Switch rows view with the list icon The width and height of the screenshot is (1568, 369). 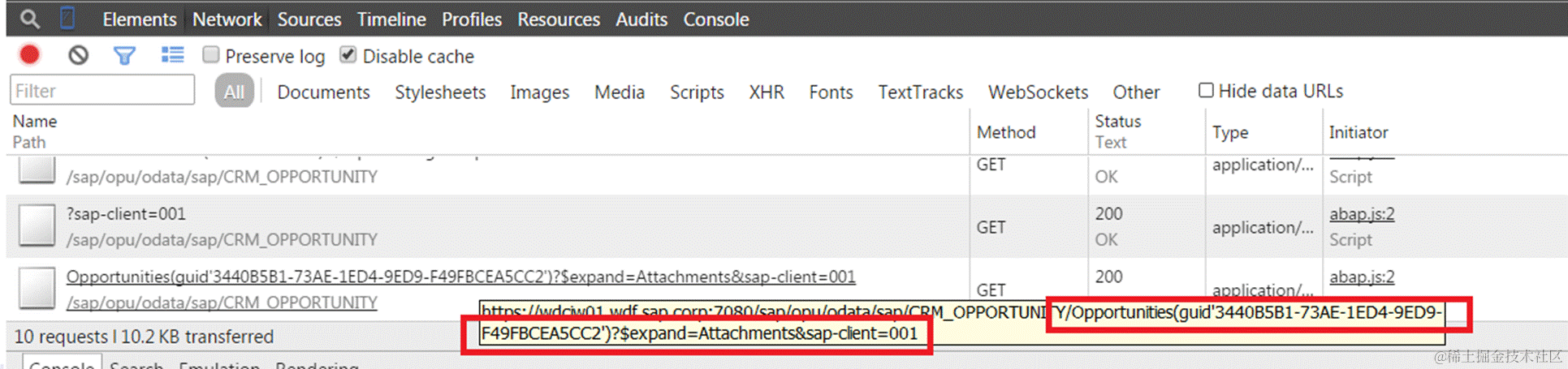(172, 54)
